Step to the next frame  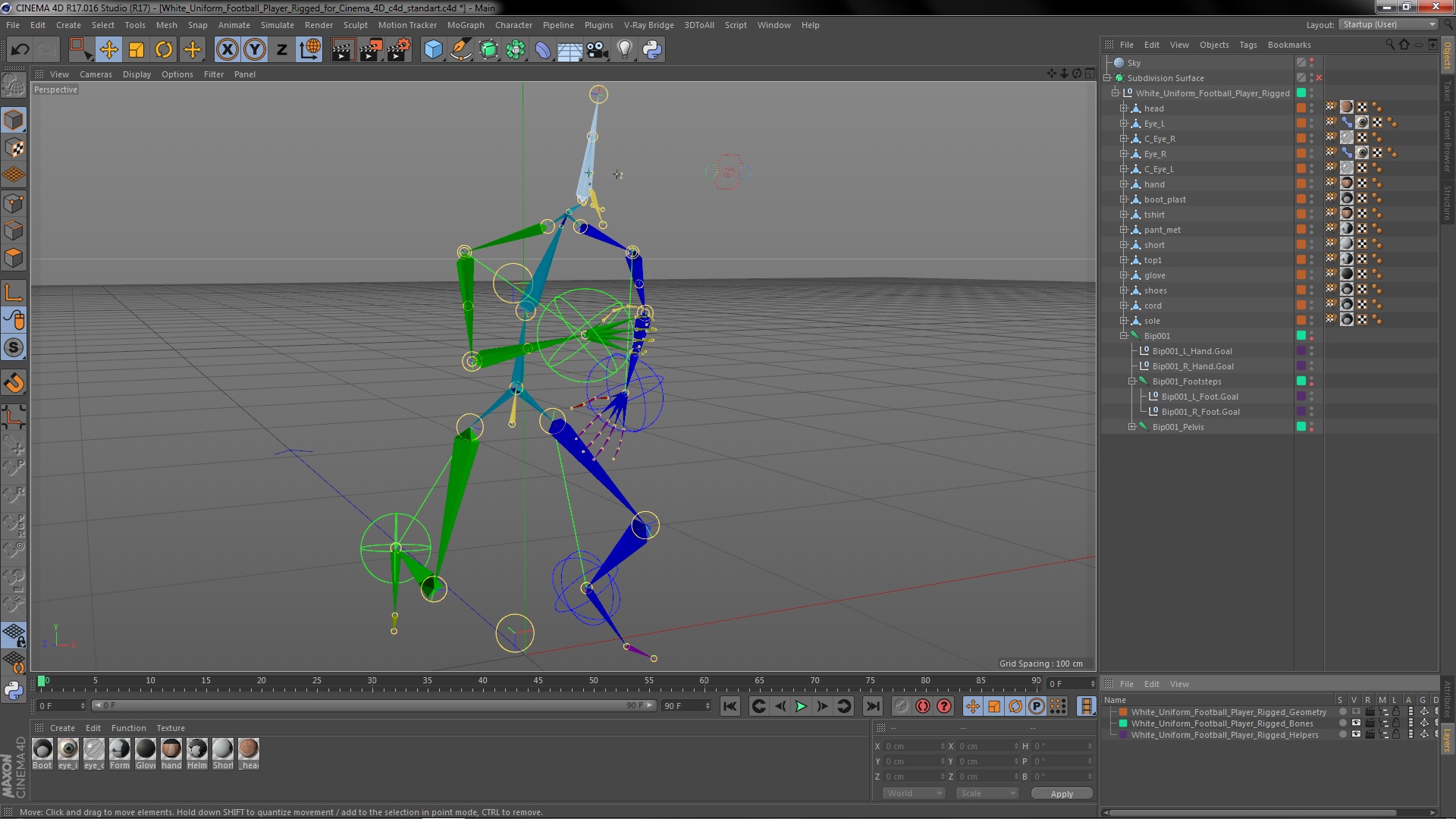point(822,706)
